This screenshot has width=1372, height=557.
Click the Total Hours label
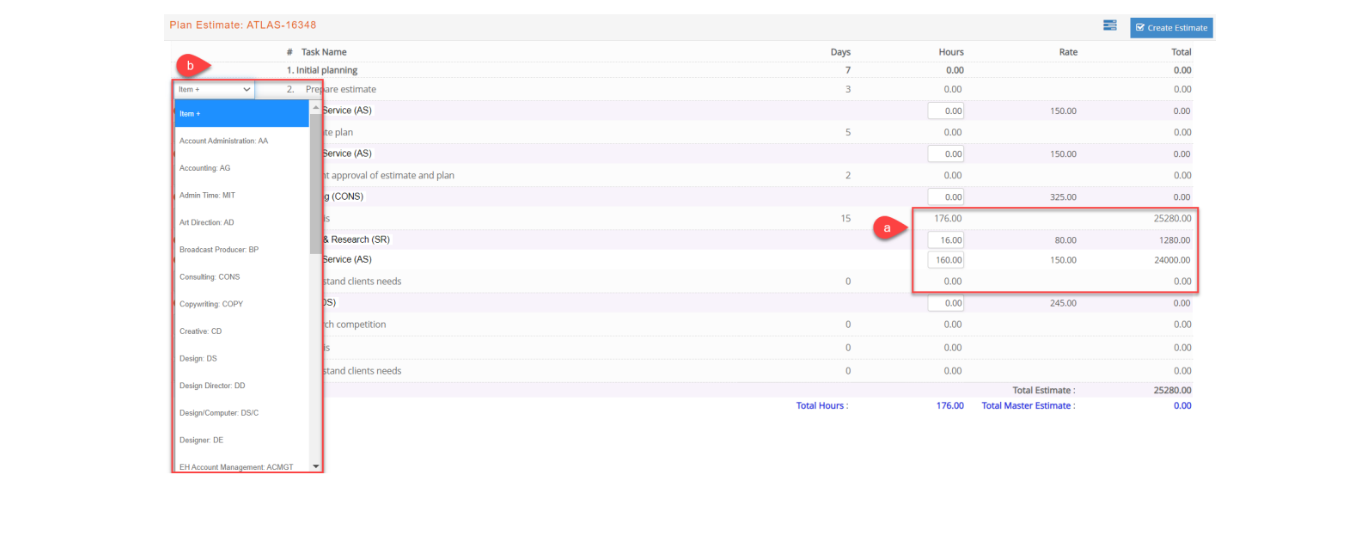(822, 406)
